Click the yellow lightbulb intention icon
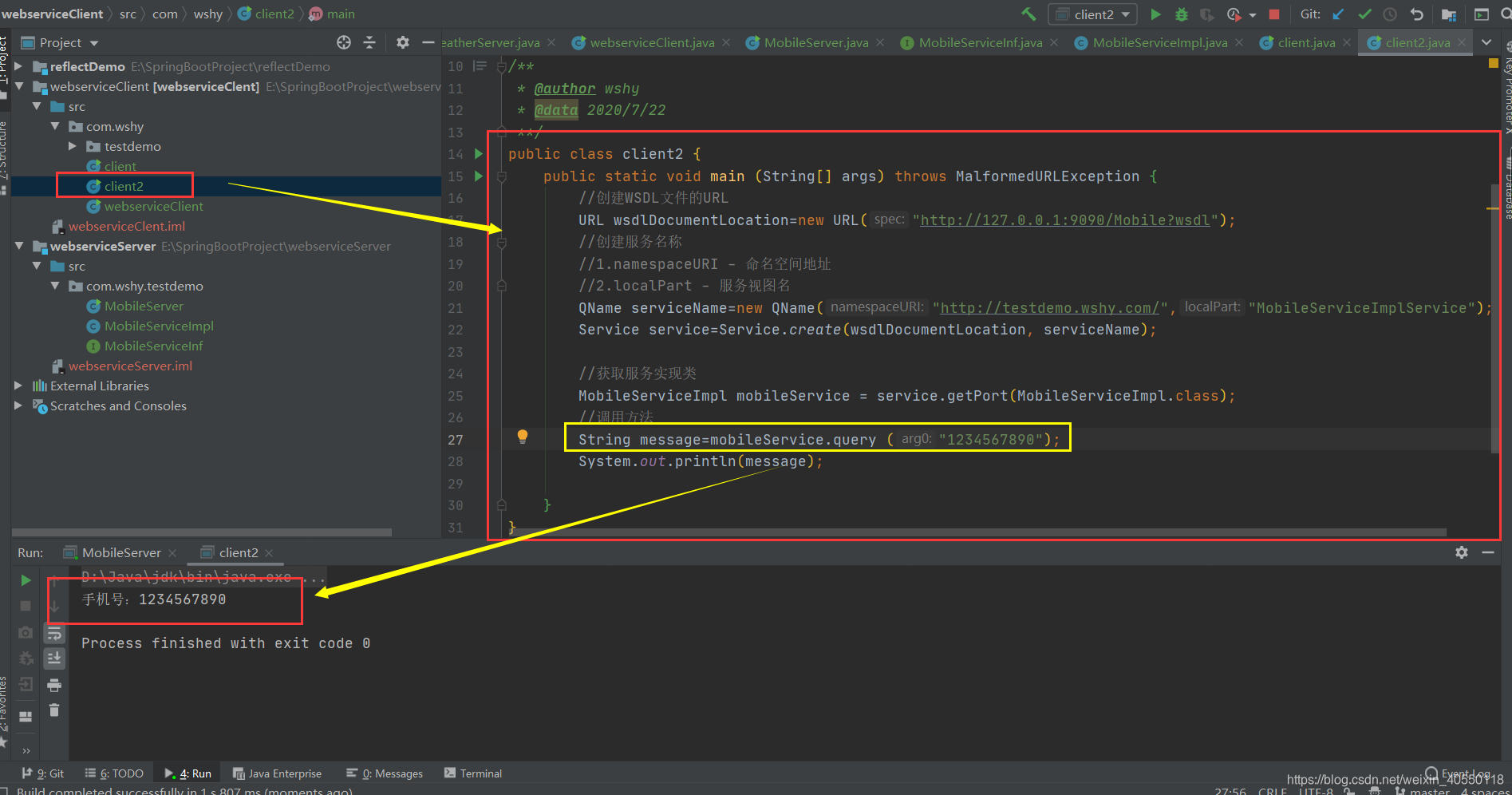This screenshot has width=1512, height=795. coord(523,437)
